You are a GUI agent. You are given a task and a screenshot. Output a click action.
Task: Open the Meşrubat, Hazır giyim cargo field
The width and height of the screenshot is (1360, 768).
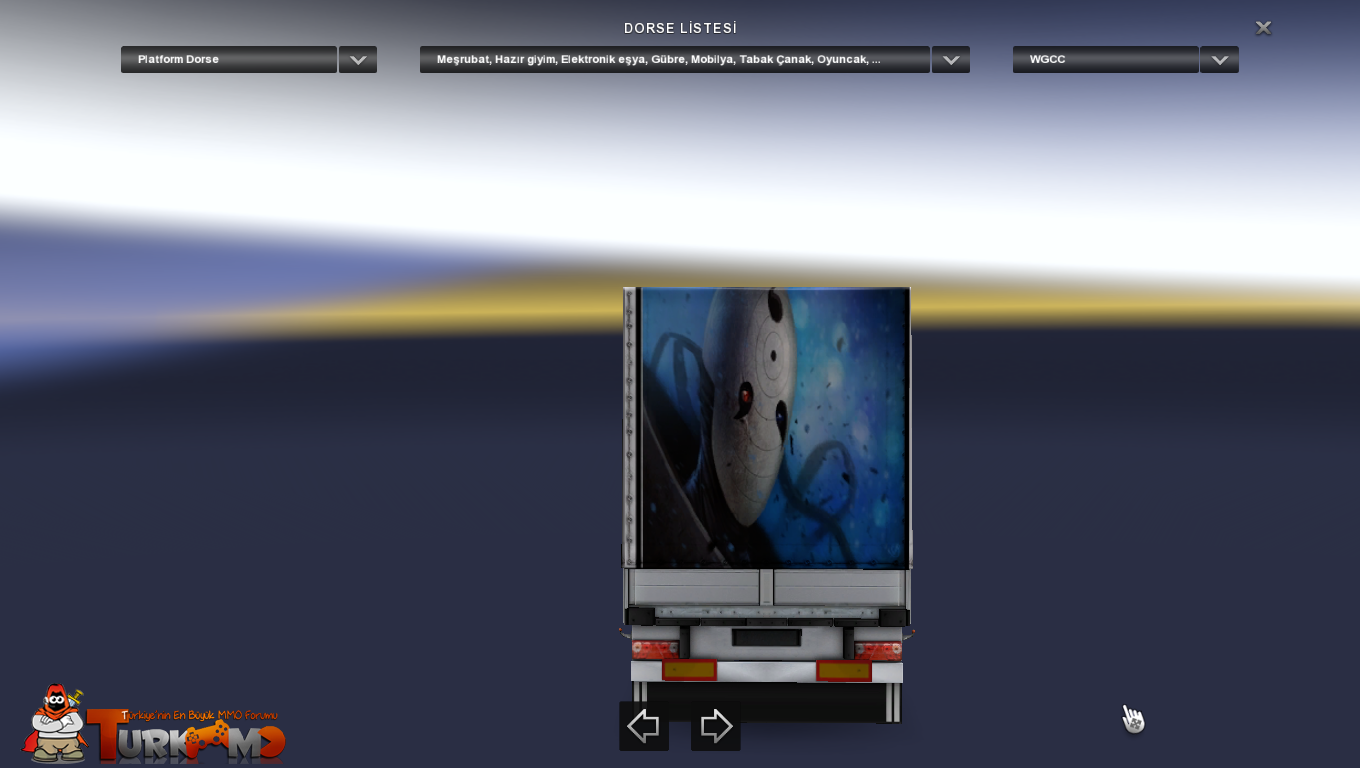pos(675,60)
